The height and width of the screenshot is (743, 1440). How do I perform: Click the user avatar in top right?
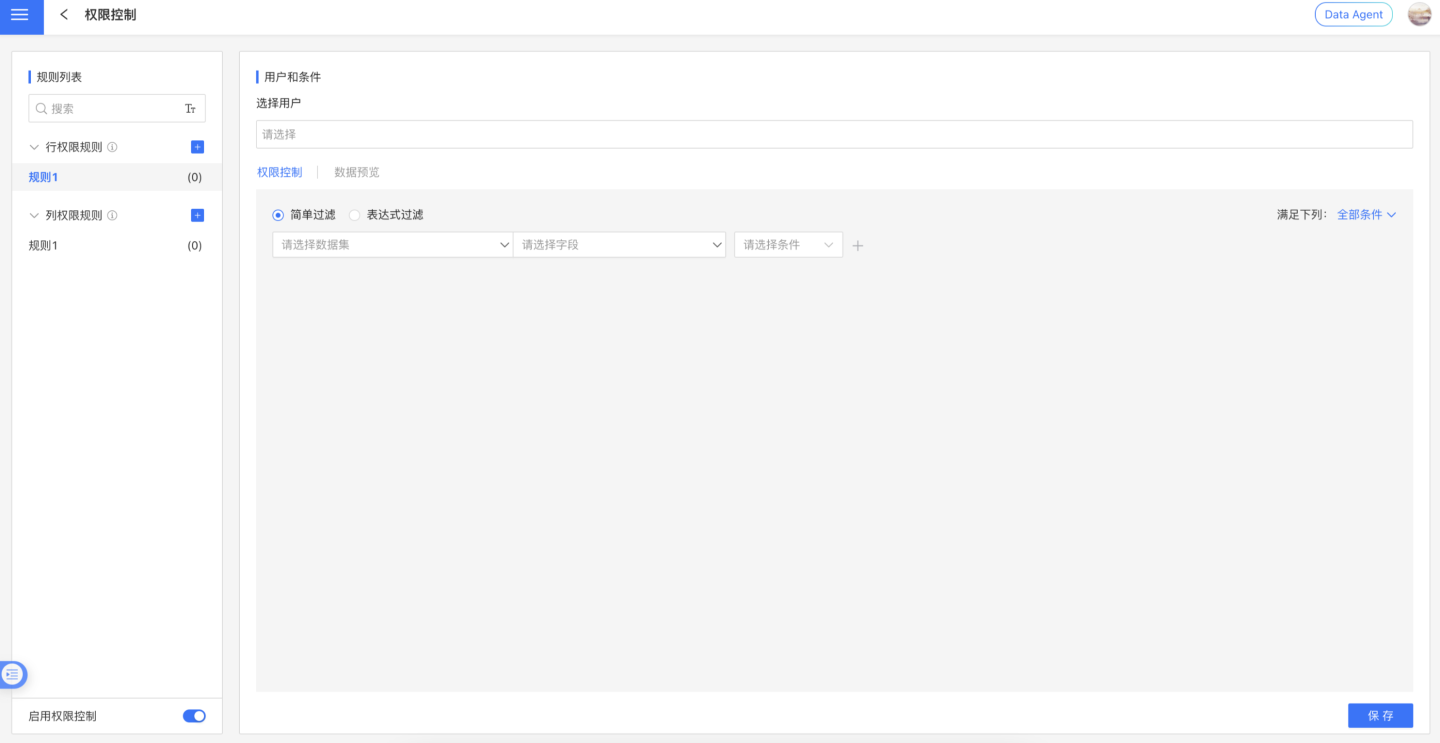1419,15
